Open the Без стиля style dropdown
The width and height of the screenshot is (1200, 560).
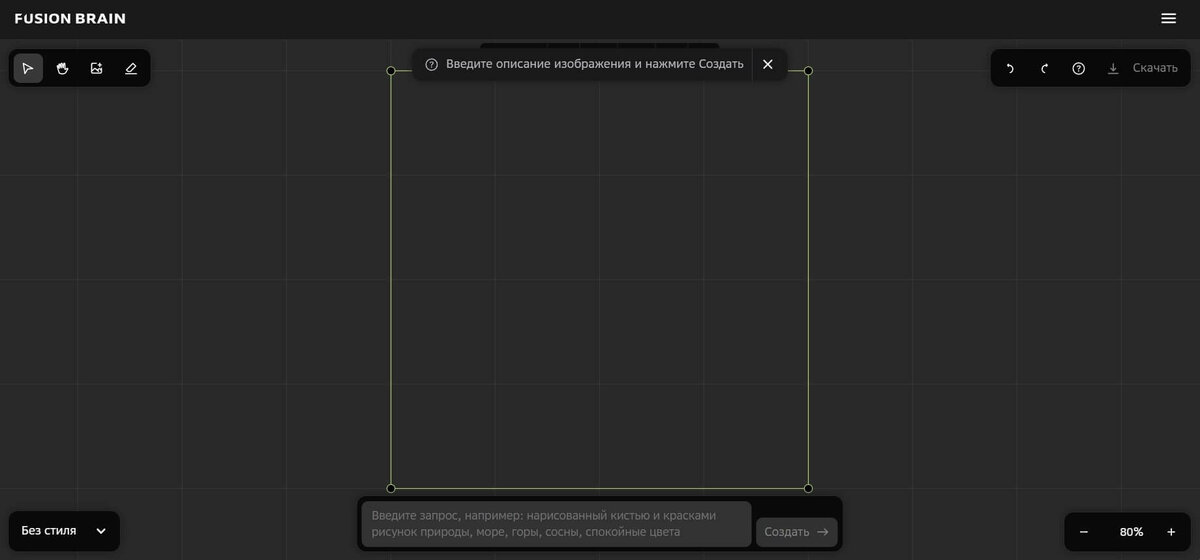64,531
